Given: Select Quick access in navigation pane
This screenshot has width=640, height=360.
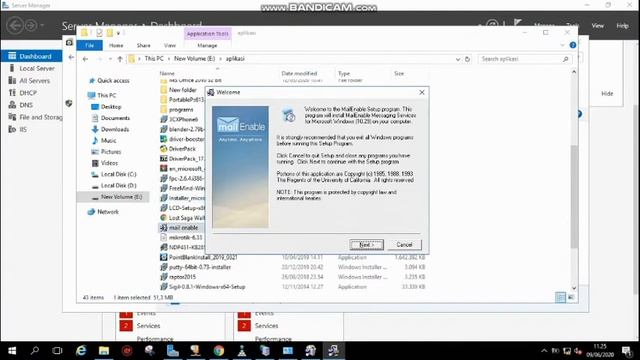Looking at the screenshot, I should coord(113,81).
